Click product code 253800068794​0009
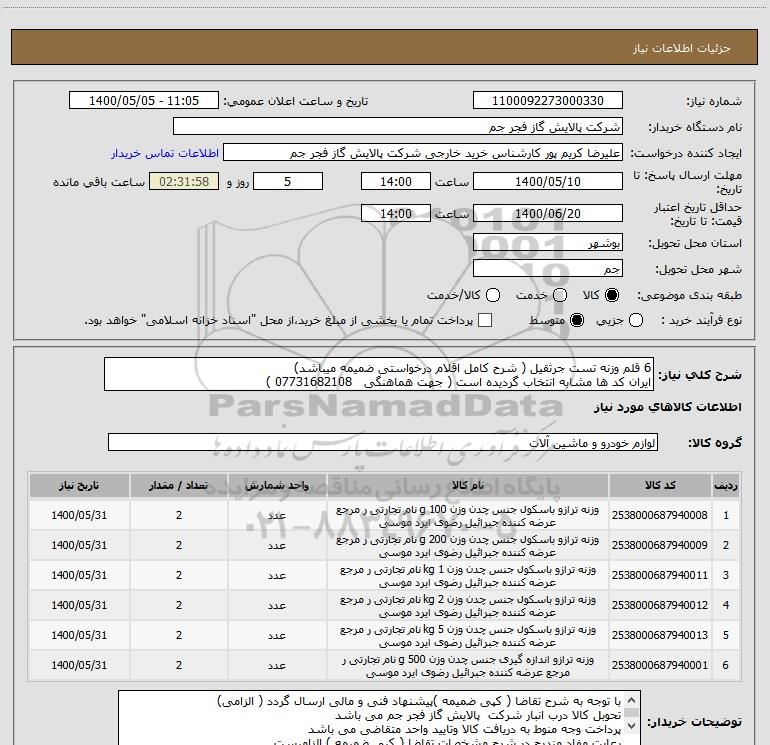770x745 pixels. coord(660,545)
